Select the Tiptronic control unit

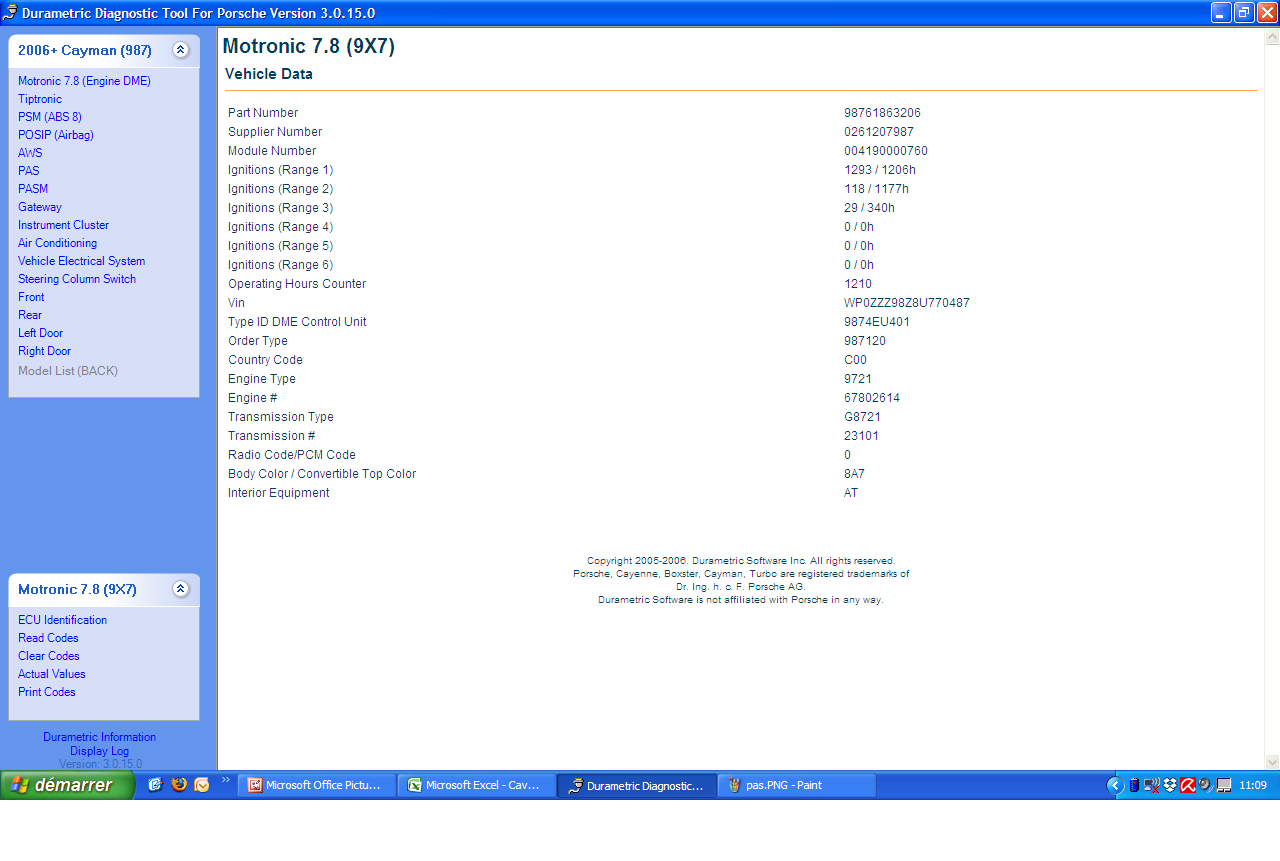pyautogui.click(x=40, y=99)
